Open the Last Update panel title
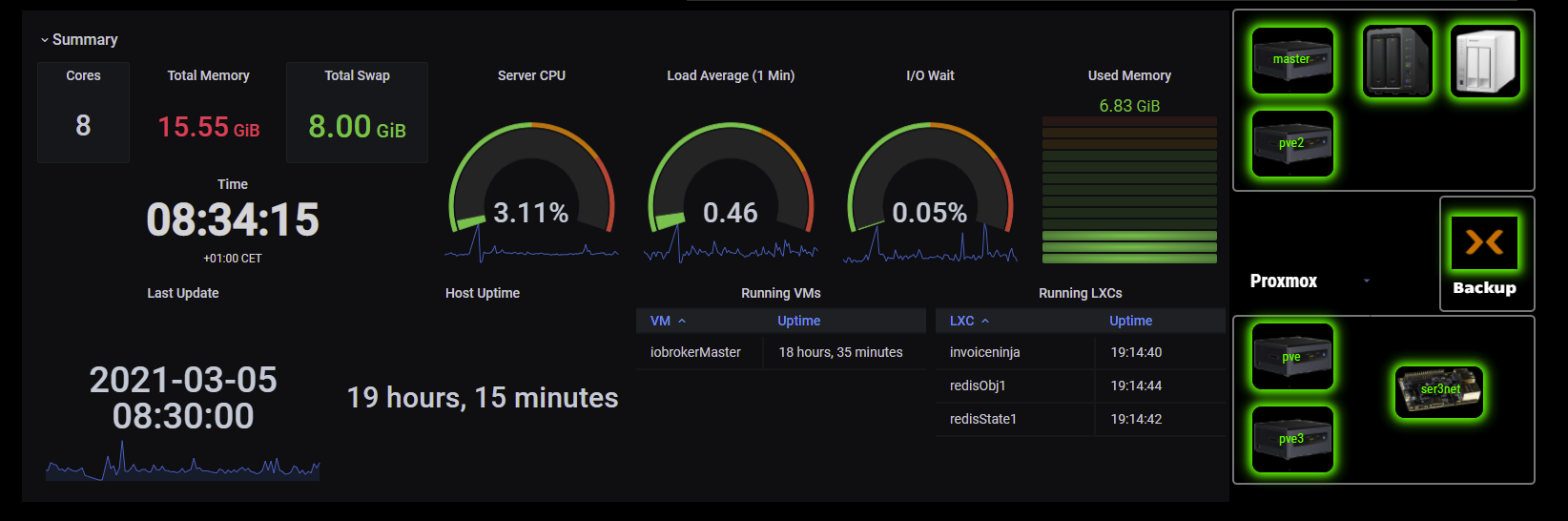 pos(183,293)
